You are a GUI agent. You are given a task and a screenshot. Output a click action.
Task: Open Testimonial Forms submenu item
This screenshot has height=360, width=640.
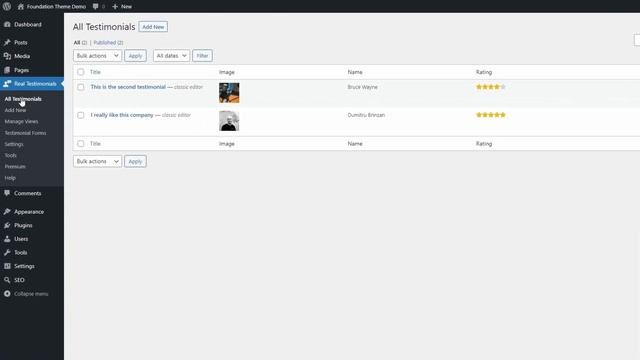coord(25,133)
